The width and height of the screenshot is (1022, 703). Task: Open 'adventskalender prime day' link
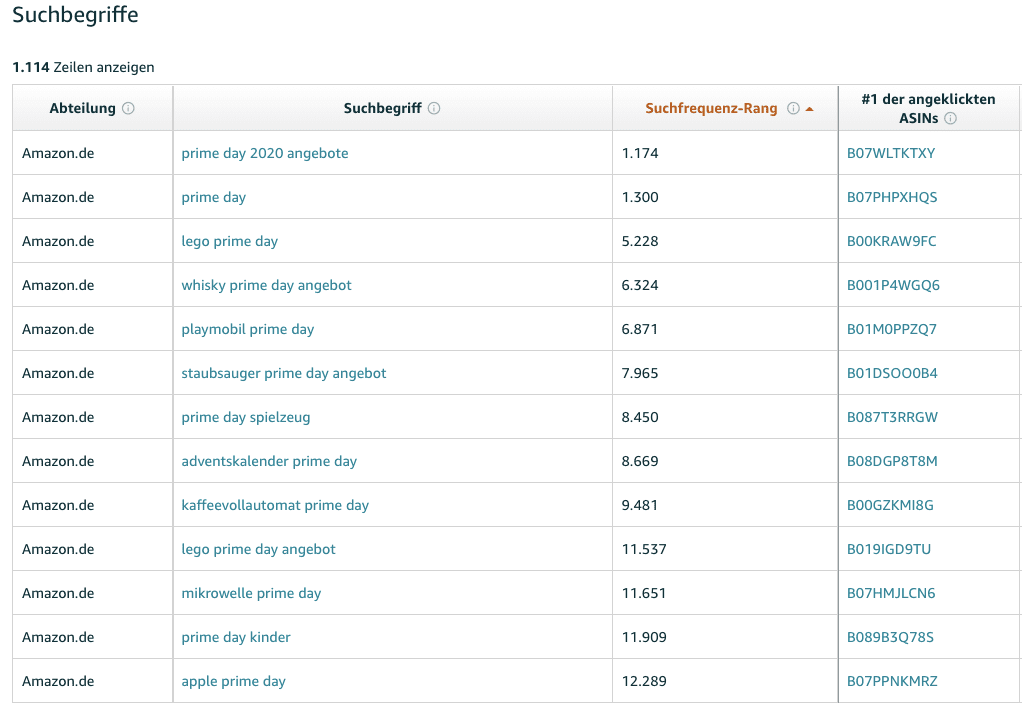[x=269, y=461]
